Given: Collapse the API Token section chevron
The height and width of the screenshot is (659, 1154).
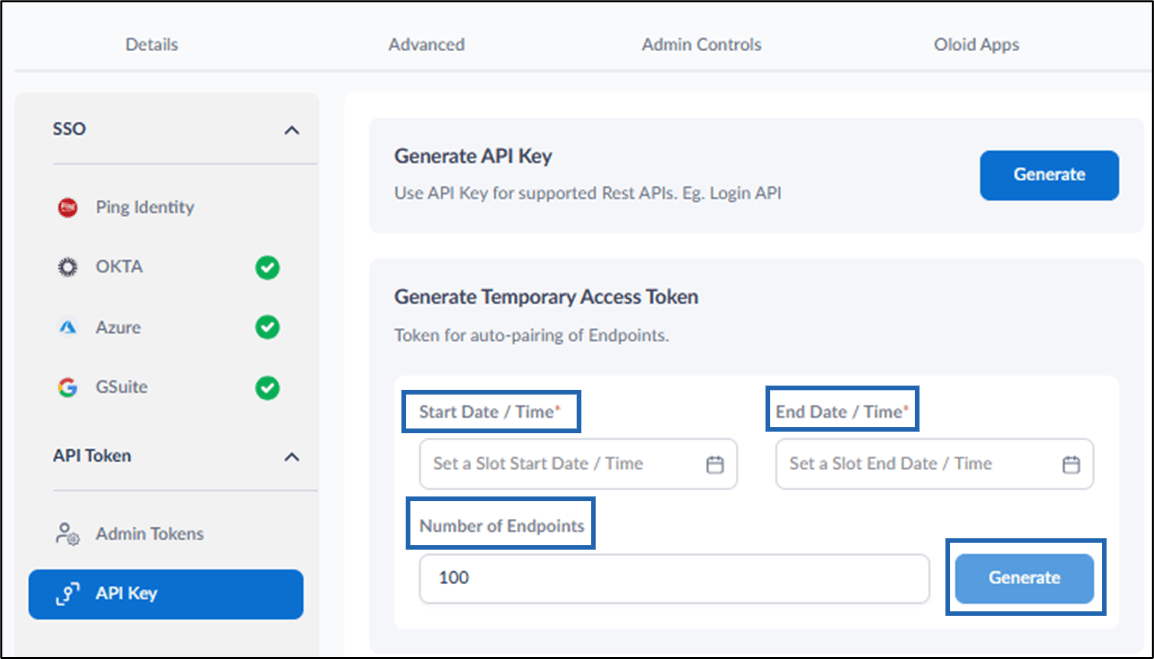Looking at the screenshot, I should click(x=291, y=457).
